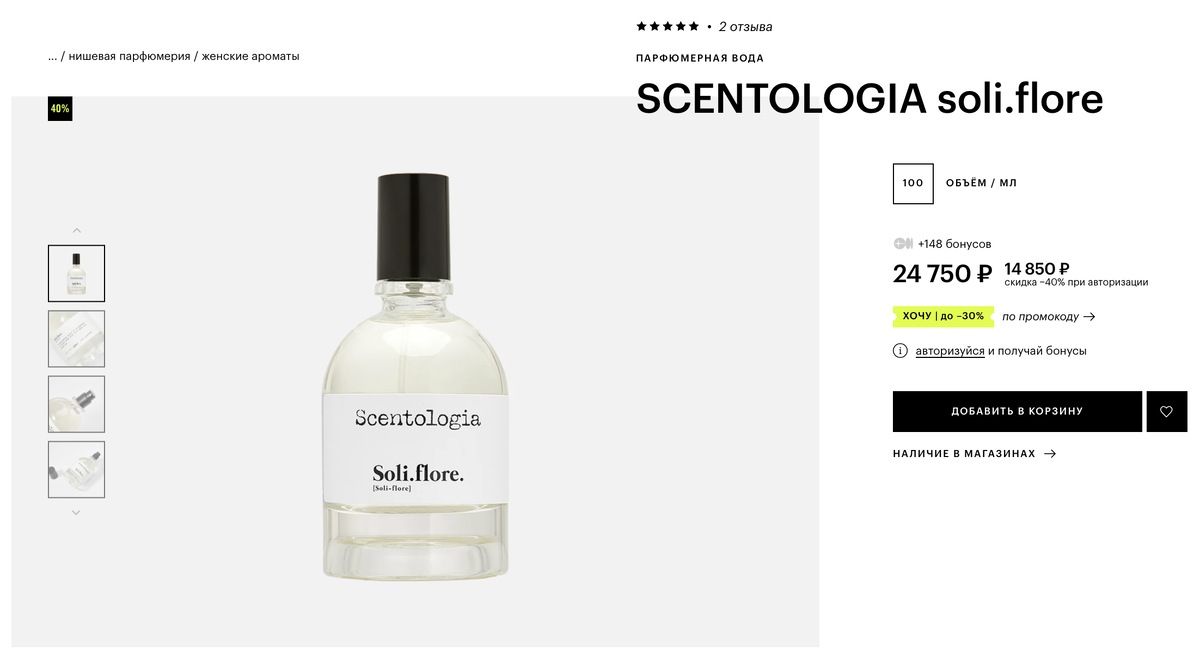Click the info icon next to авторизуйся
Screen dimensions: 1200x657
coord(900,351)
